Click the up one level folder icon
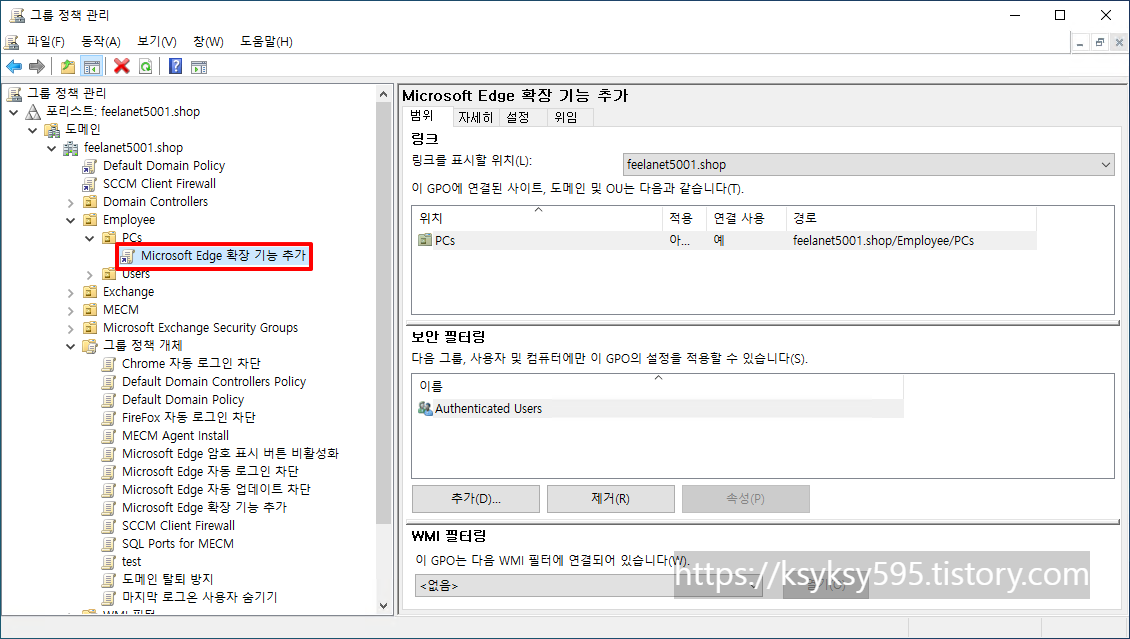 tap(68, 67)
